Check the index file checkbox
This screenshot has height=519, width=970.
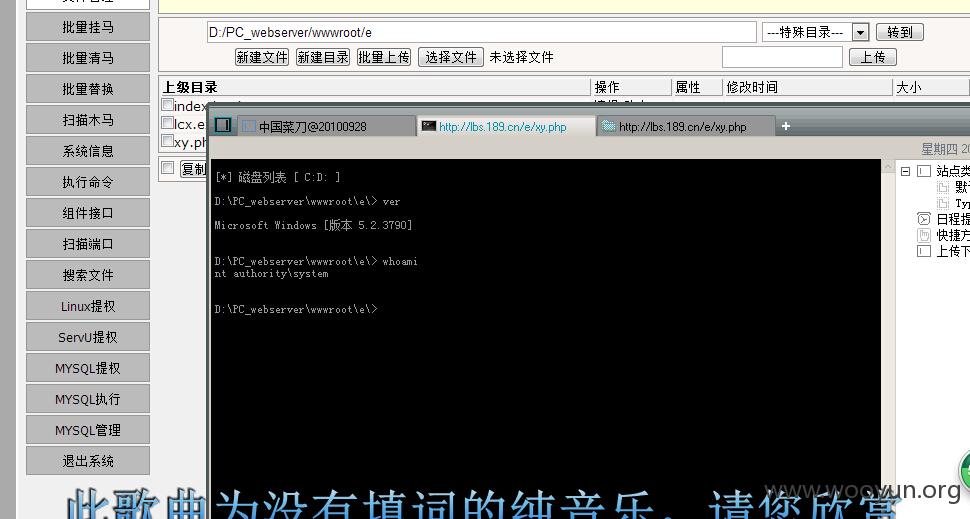(x=167, y=105)
